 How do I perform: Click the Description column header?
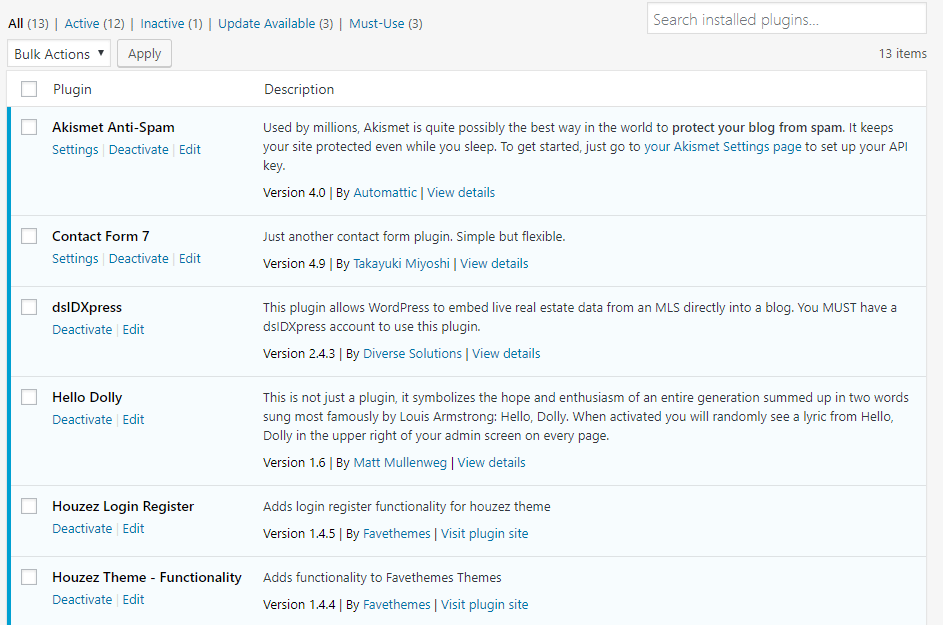pos(299,89)
